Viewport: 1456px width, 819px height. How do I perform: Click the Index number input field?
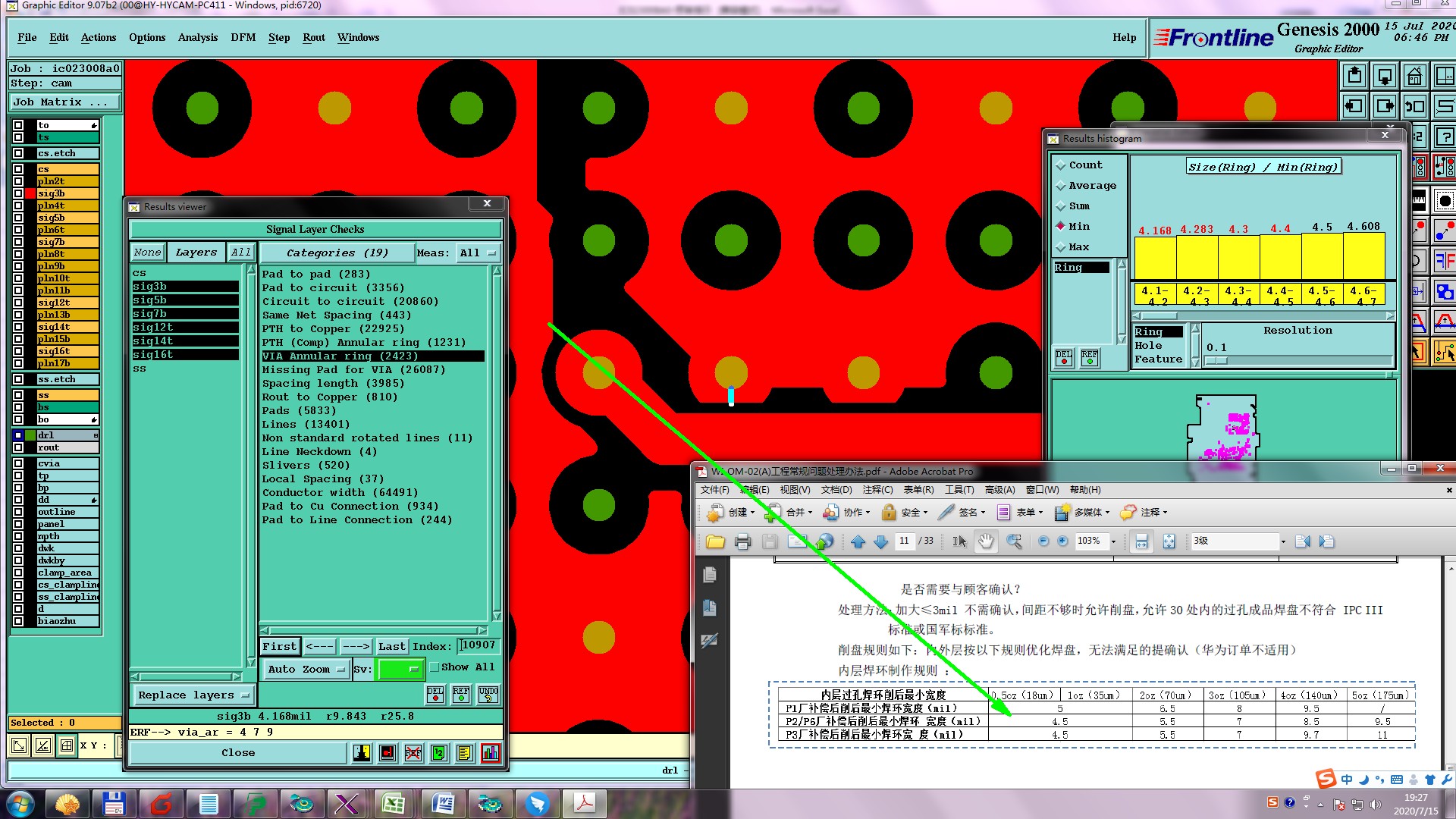pyautogui.click(x=479, y=645)
